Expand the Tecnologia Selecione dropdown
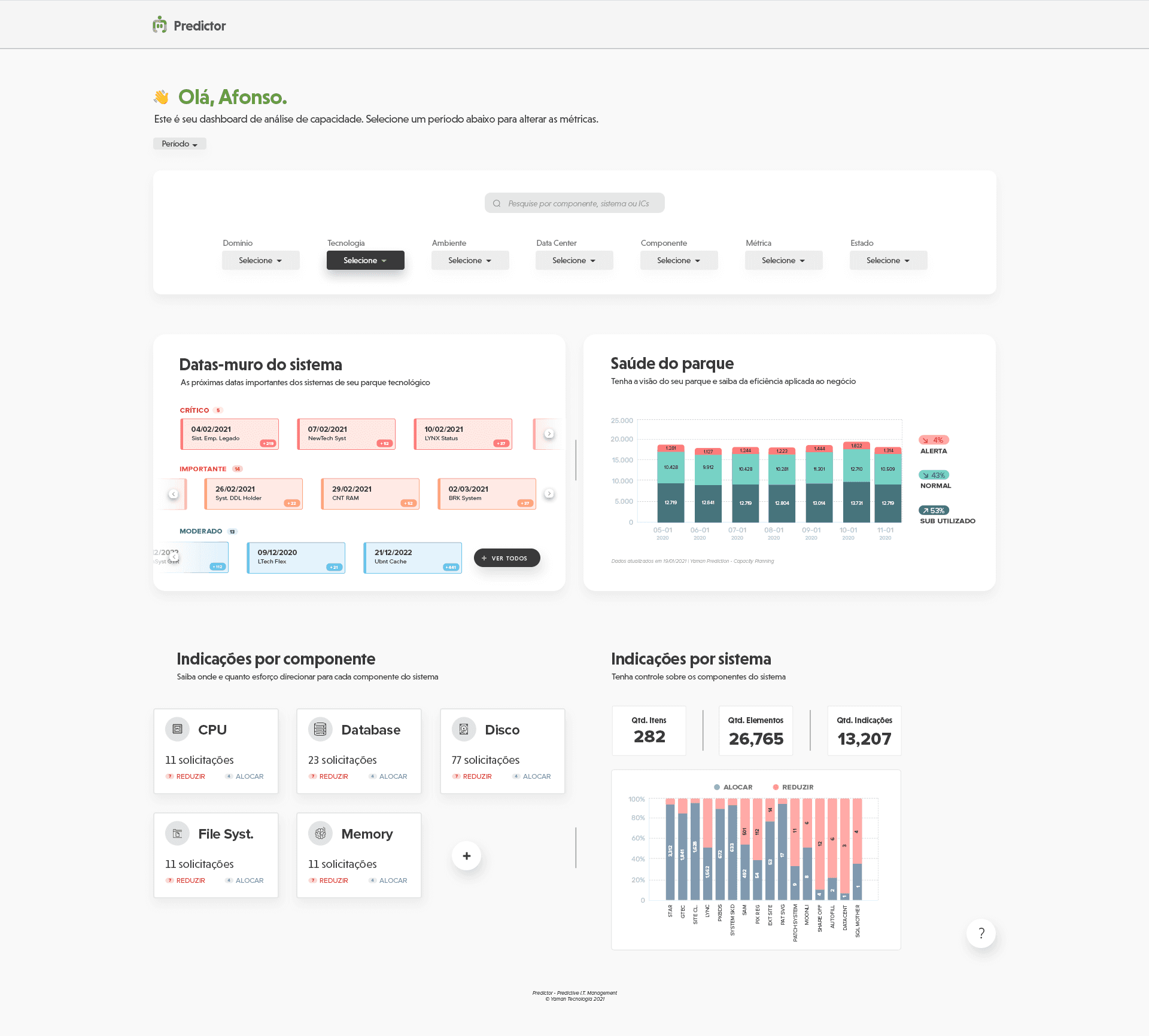Screen dimensions: 1149x1036 click(365, 260)
